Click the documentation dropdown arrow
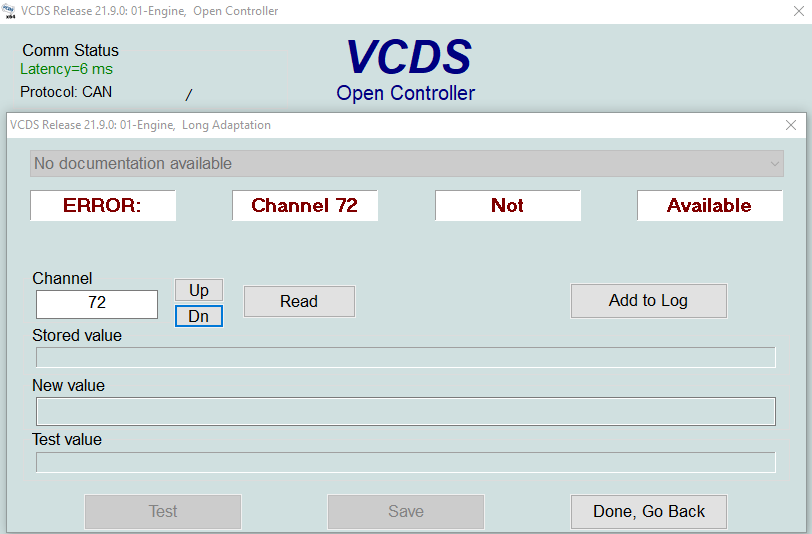 click(773, 163)
